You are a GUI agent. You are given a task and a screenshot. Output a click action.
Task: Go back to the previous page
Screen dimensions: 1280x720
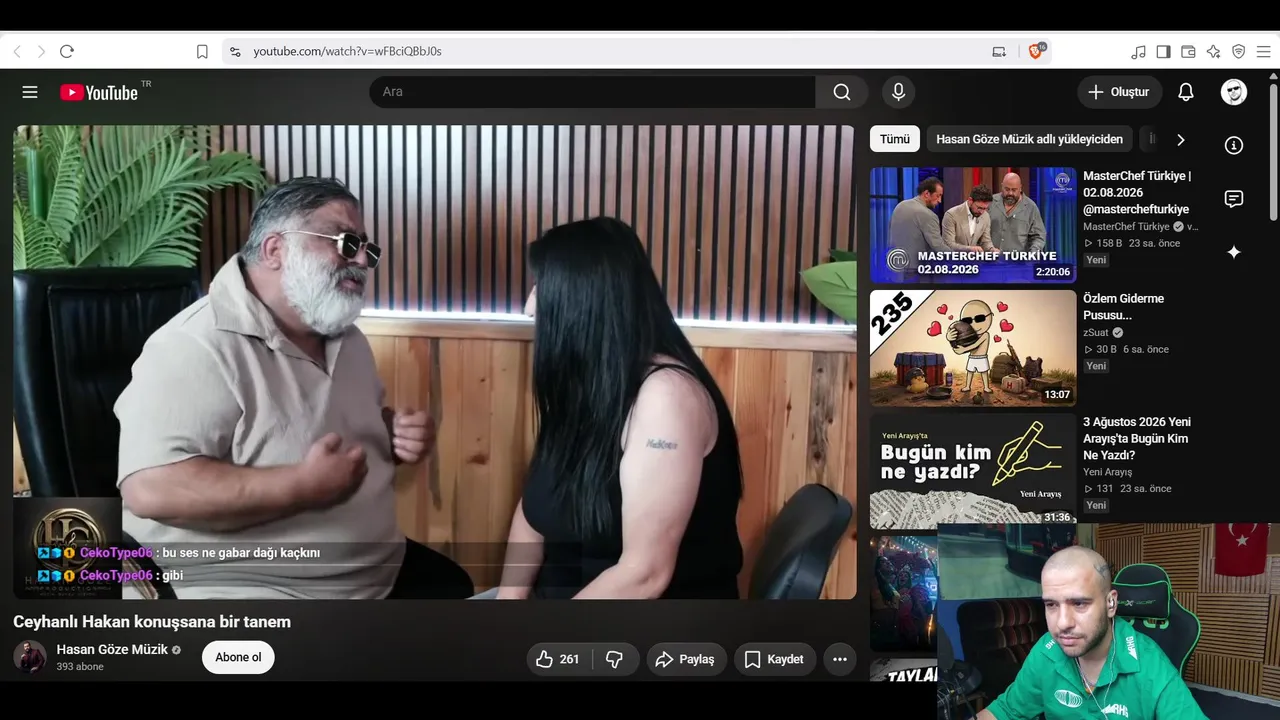pos(17,51)
